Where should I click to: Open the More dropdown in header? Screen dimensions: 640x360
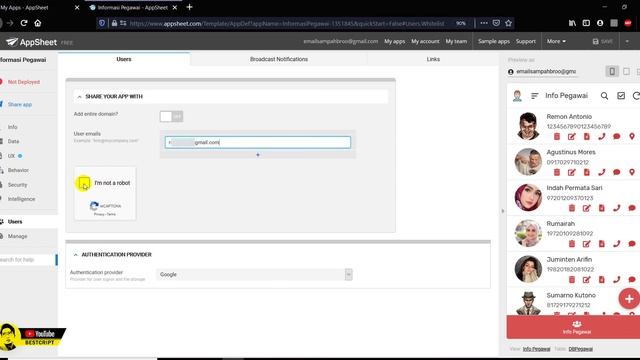click(556, 41)
